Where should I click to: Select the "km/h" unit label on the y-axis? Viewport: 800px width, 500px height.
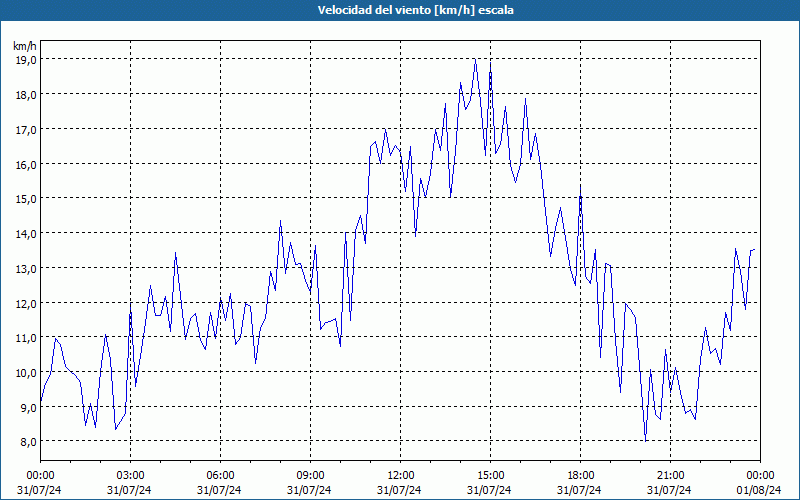(25, 46)
